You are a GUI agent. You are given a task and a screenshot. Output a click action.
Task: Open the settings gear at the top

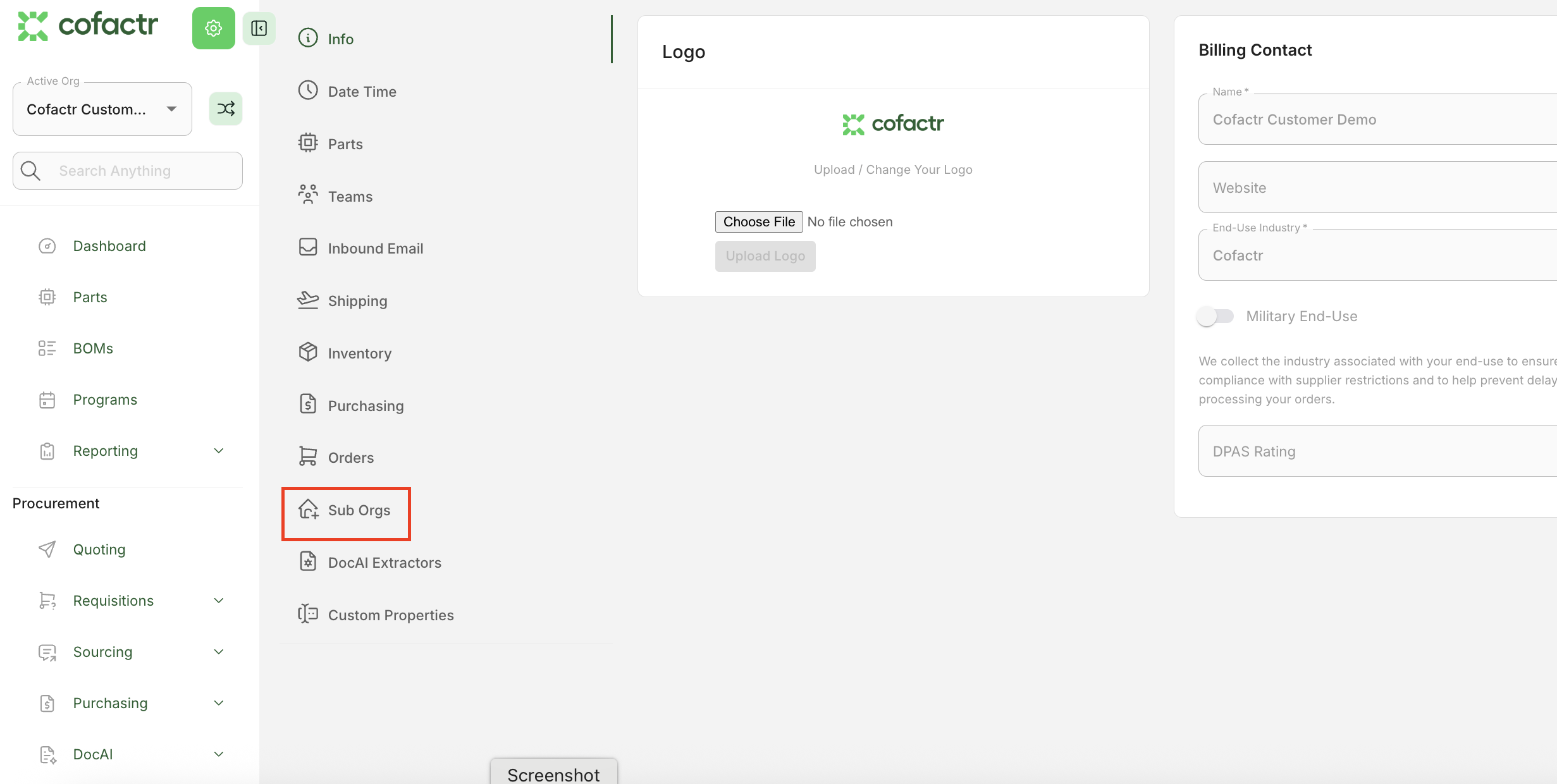coord(213,28)
